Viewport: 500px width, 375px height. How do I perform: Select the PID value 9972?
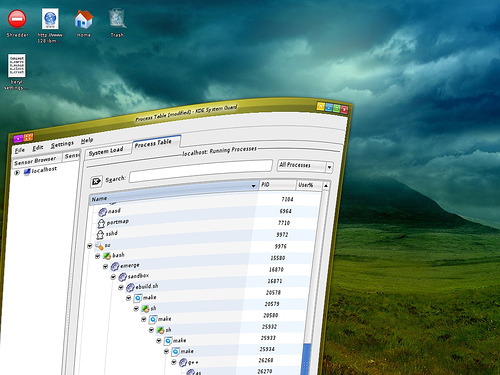282,235
